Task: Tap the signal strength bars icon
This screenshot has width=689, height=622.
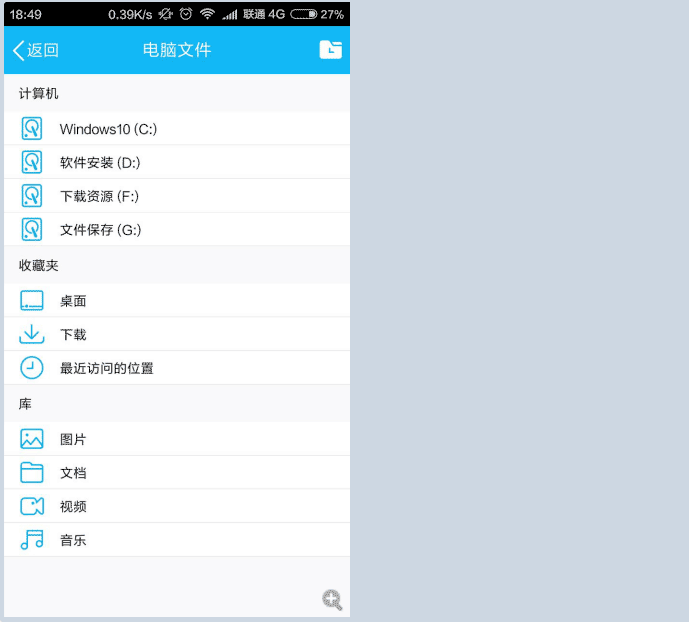Action: coord(229,15)
